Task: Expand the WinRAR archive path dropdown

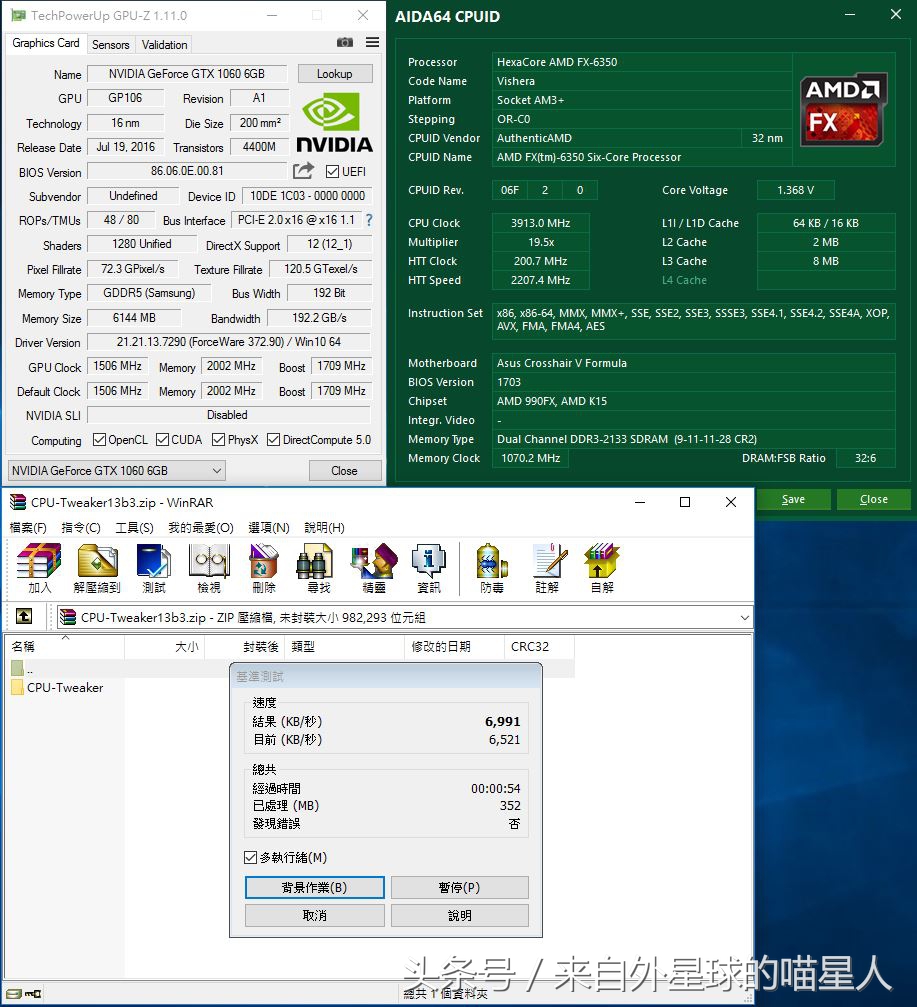Action: tap(744, 617)
